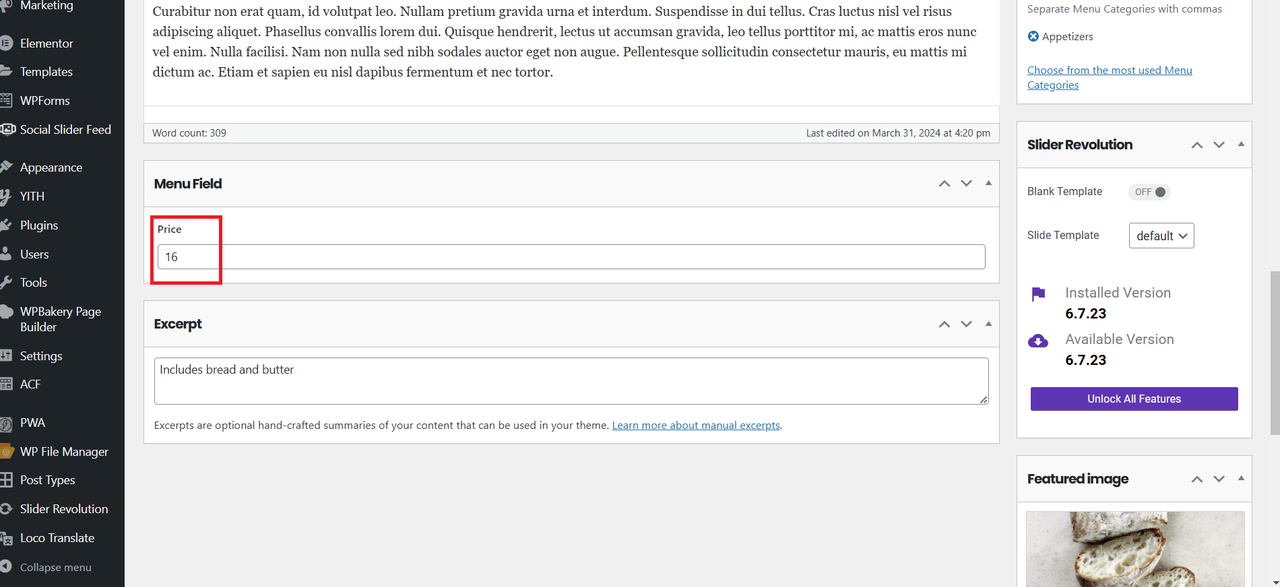Click the Users person icon
Screen dimensions: 1280x587
5,254
